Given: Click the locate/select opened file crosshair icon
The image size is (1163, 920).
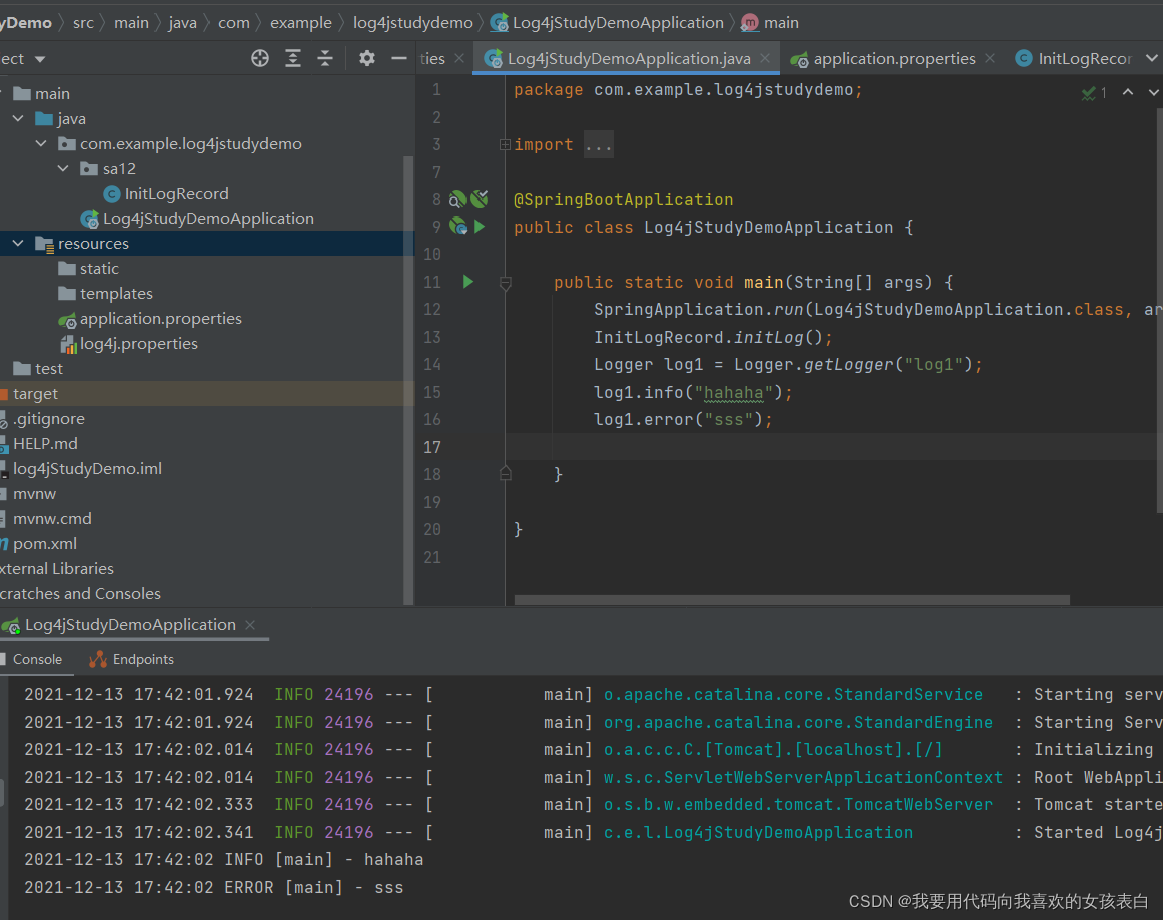Looking at the screenshot, I should point(260,59).
